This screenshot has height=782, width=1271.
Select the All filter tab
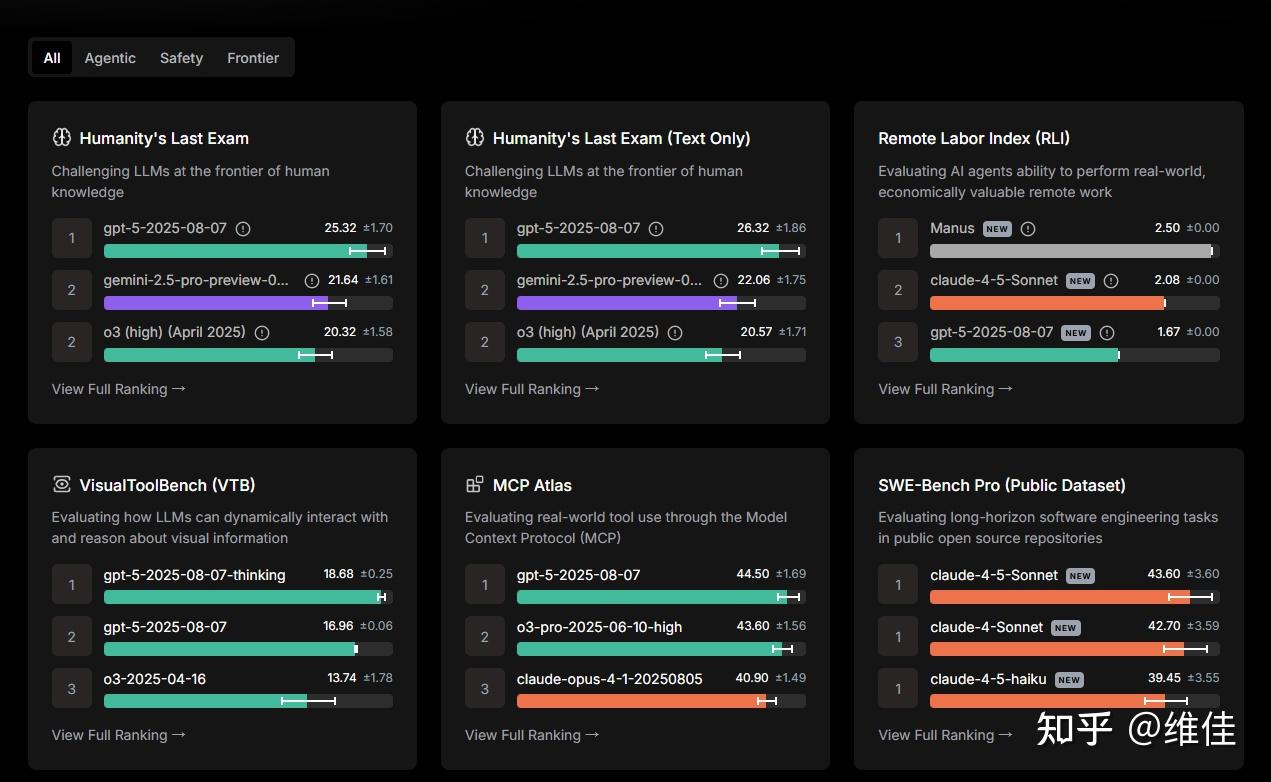pos(52,58)
